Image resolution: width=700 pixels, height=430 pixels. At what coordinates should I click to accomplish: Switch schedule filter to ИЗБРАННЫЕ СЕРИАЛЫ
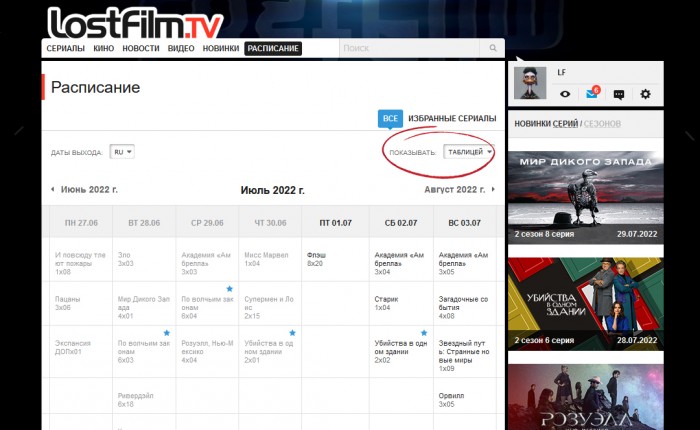click(x=451, y=119)
